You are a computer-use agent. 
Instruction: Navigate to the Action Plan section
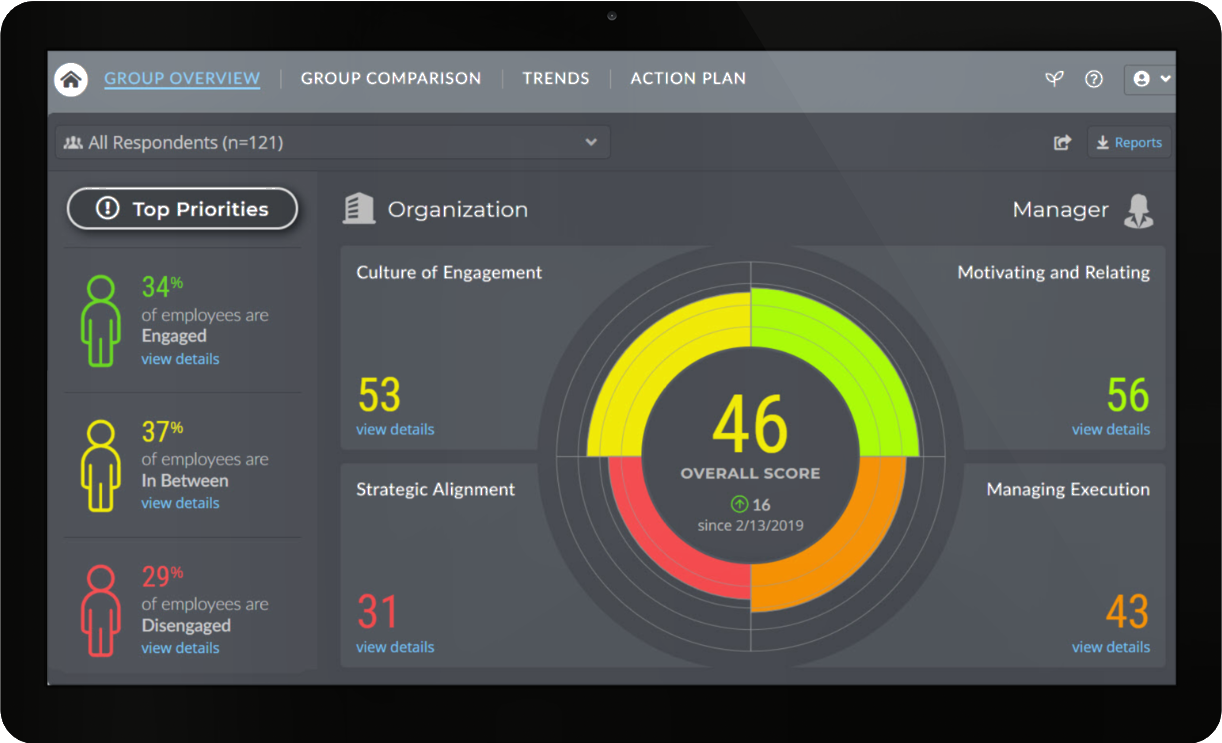tap(688, 78)
